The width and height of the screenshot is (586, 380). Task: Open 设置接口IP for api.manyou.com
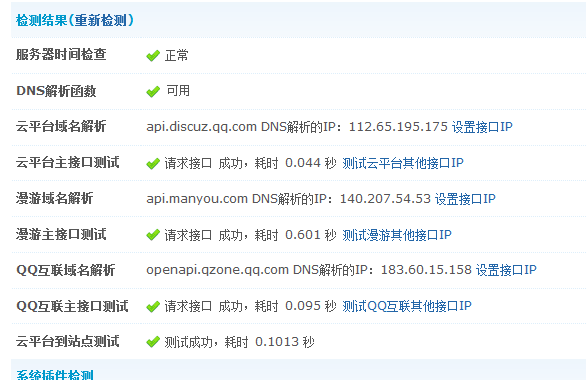(x=465, y=199)
